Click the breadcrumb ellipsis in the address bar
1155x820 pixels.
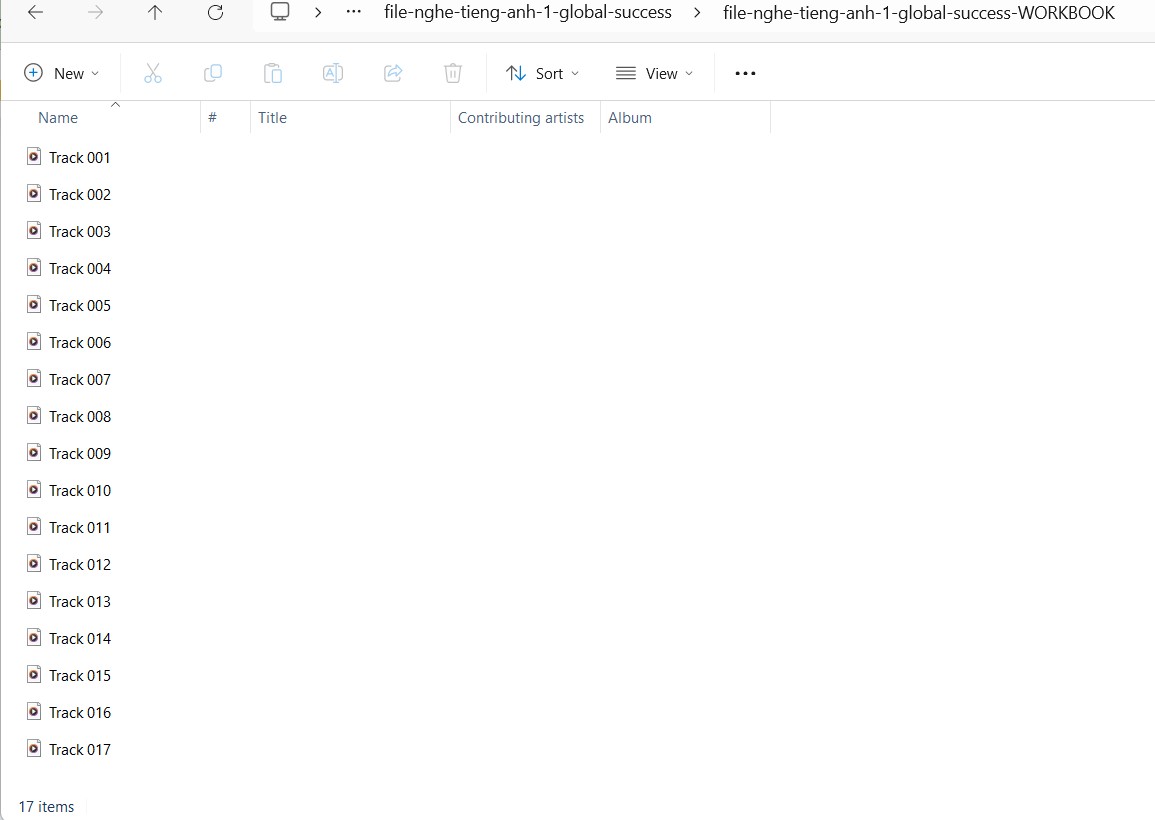click(353, 13)
